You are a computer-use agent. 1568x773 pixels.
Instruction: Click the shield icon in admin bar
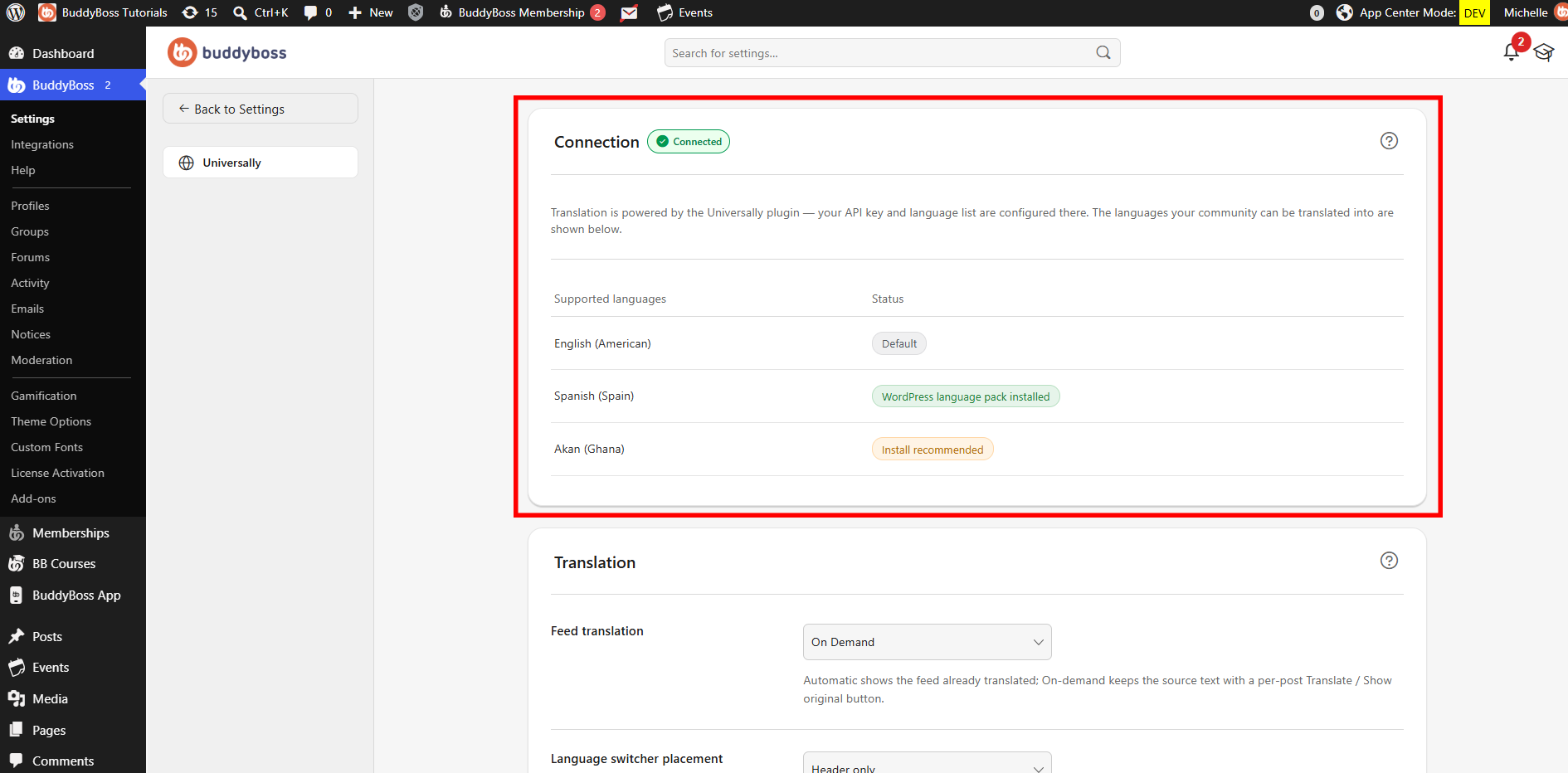pyautogui.click(x=416, y=12)
